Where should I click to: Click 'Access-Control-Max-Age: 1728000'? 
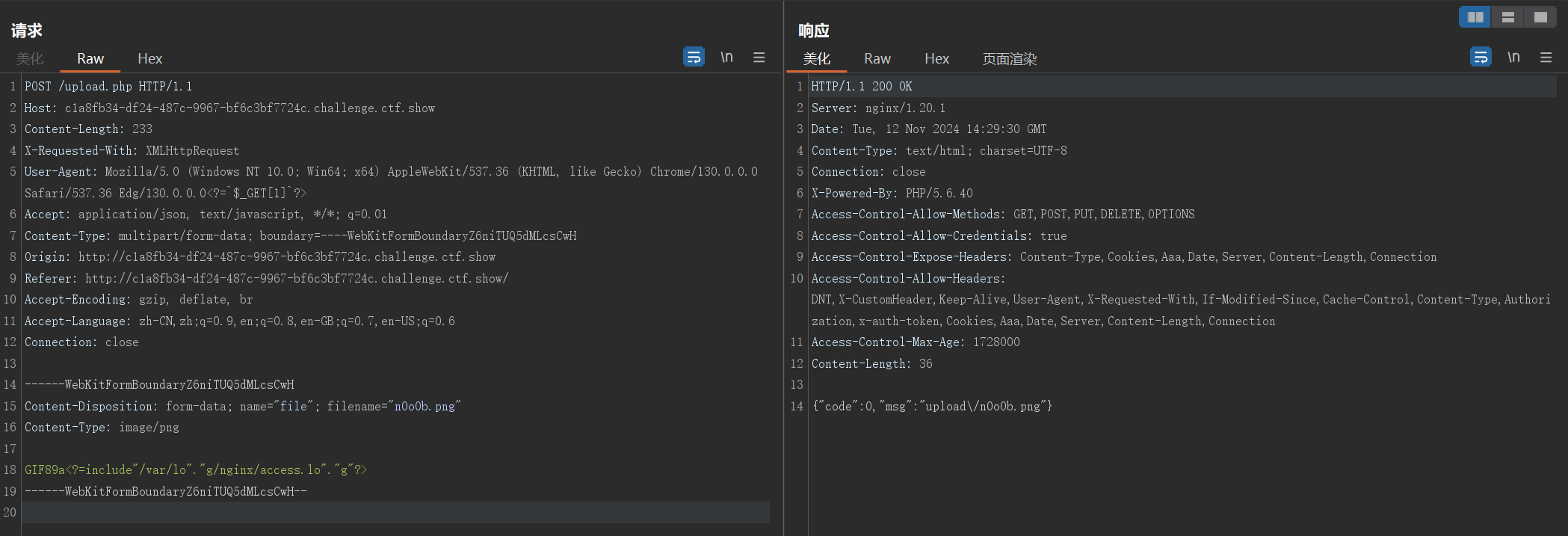click(x=916, y=342)
